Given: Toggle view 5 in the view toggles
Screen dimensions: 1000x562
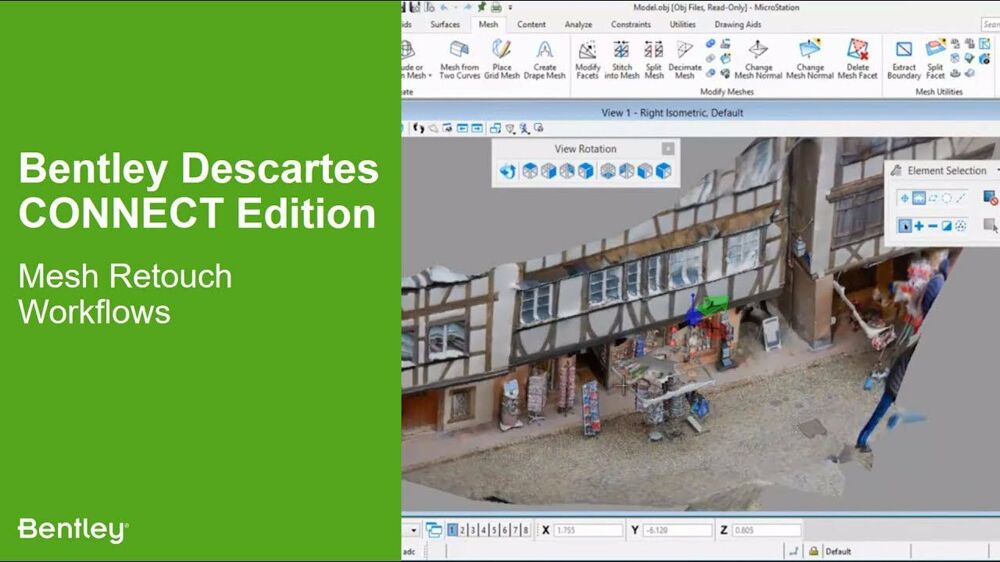Looking at the screenshot, I should coord(494,530).
